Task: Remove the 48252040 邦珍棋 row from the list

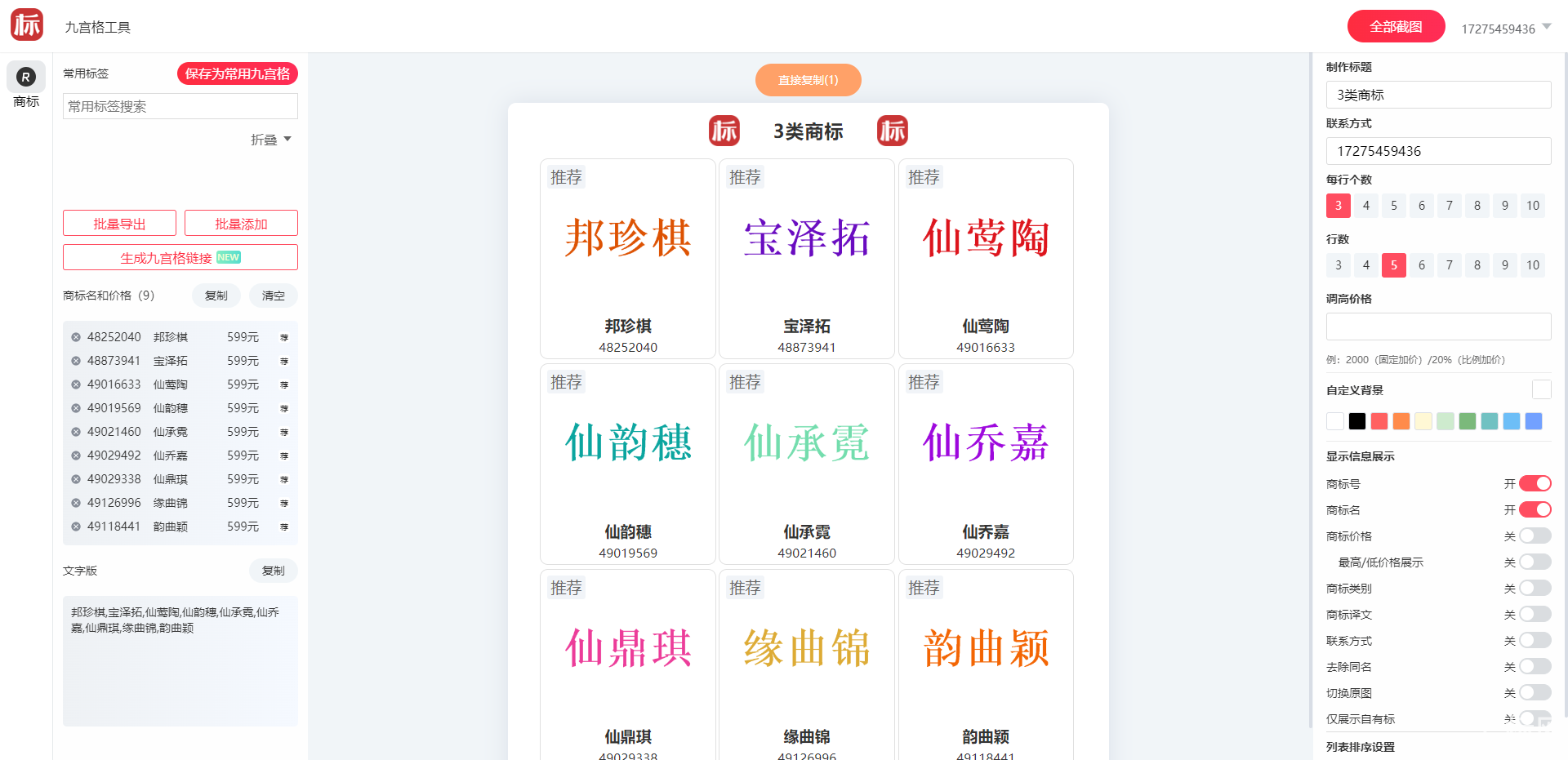Action: tap(76, 337)
